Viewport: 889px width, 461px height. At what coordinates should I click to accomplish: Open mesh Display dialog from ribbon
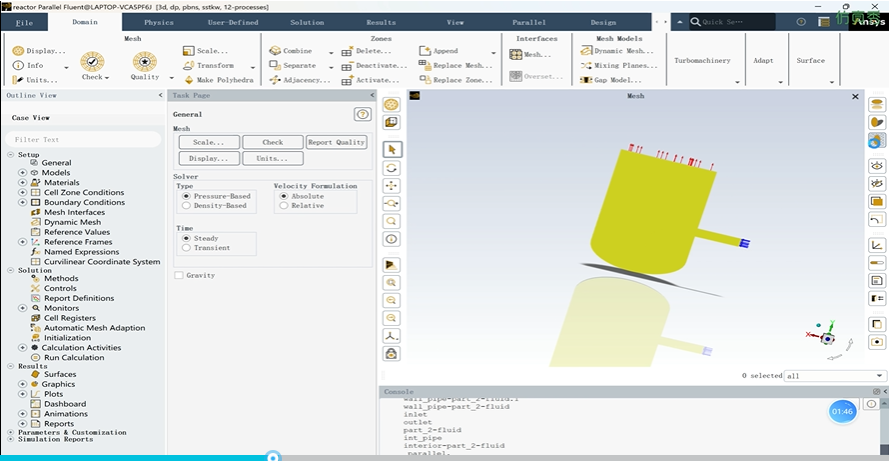(x=39, y=50)
